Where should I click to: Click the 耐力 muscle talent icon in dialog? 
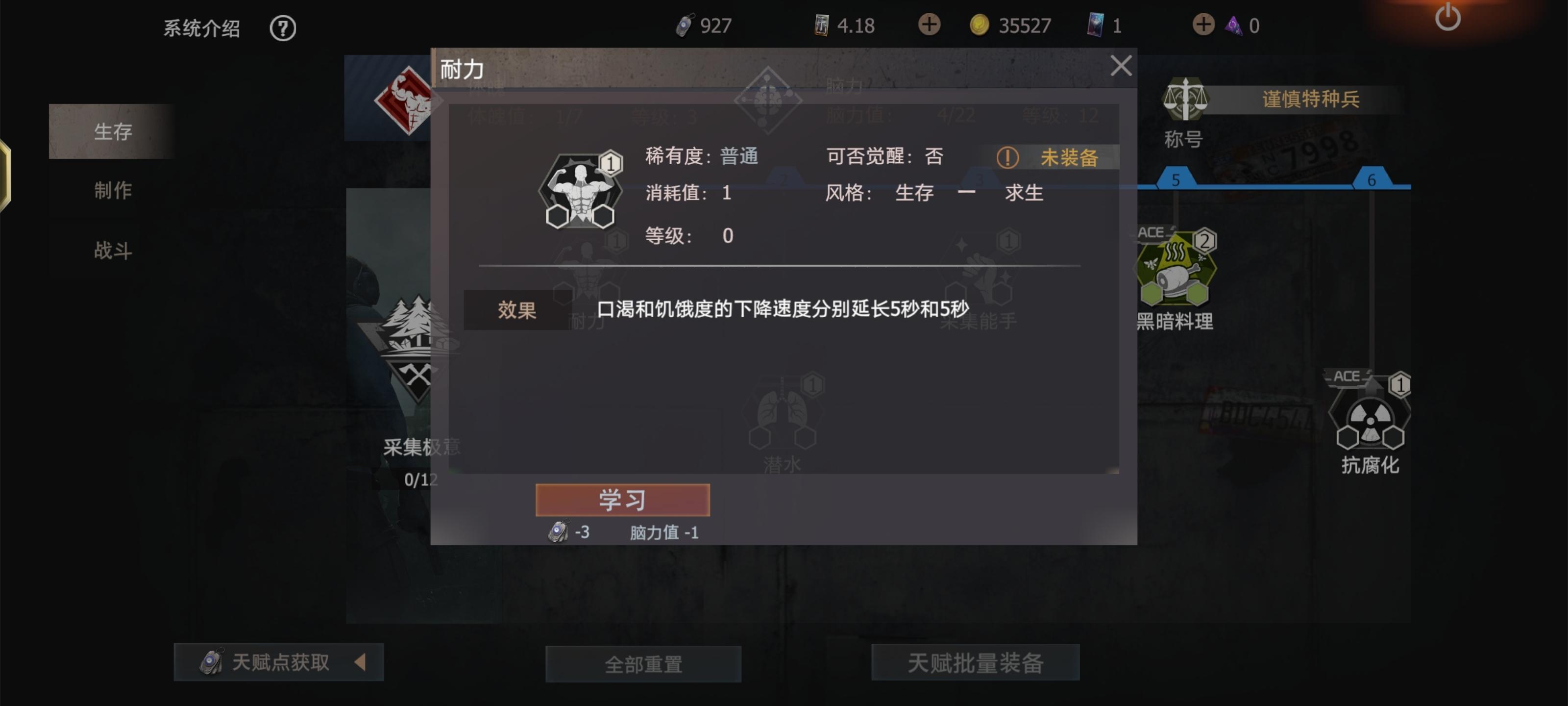580,191
